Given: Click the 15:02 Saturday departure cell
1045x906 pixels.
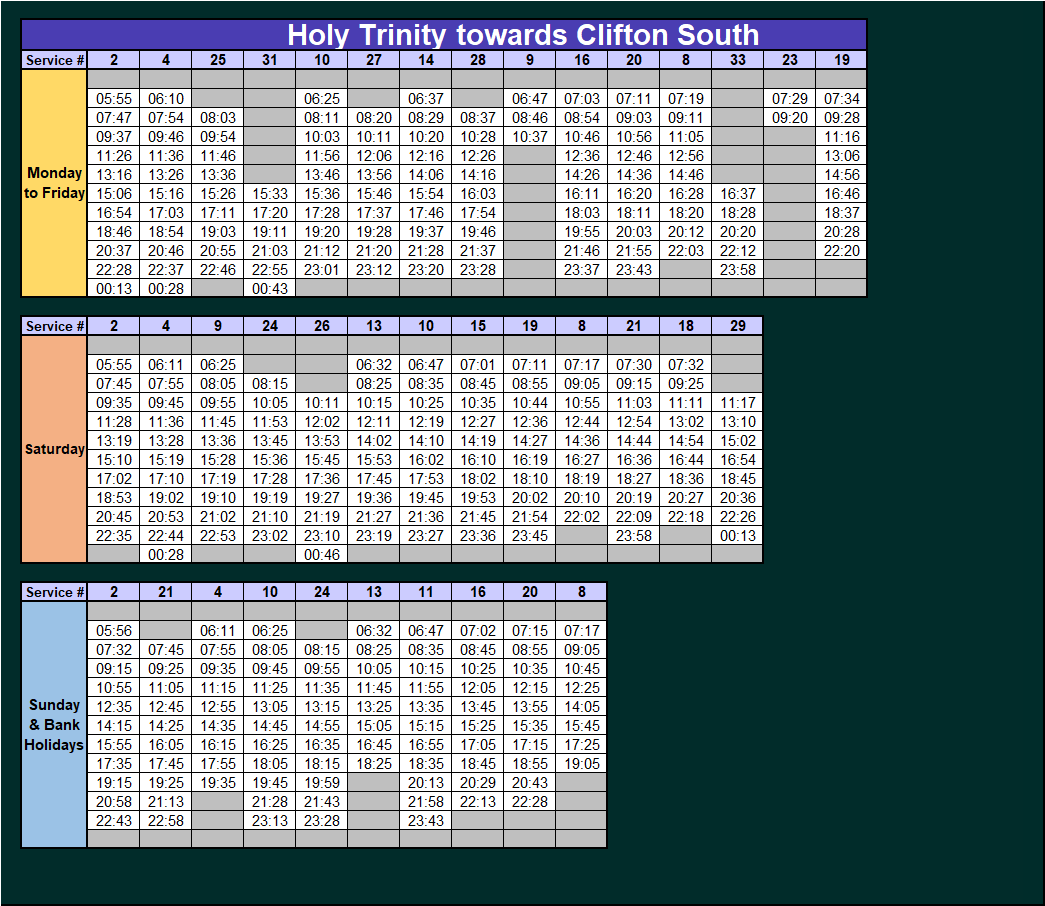Looking at the screenshot, I should [738, 441].
